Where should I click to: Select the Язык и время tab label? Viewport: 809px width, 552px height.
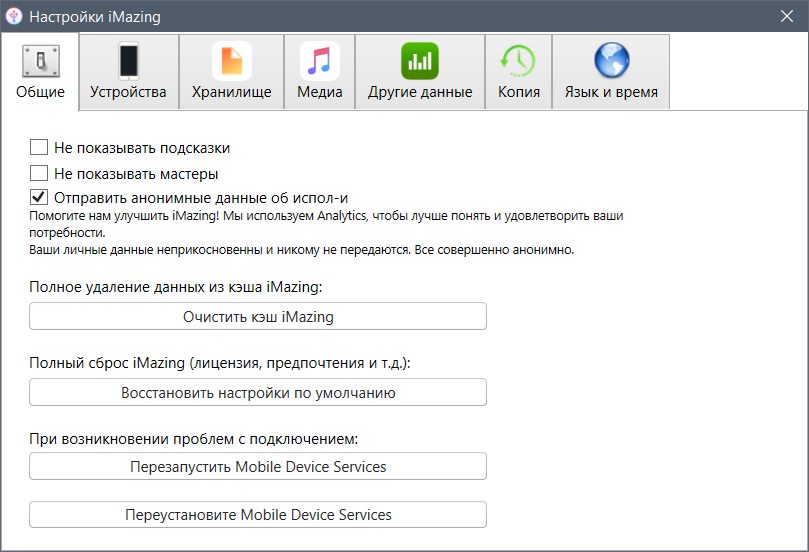coord(611,92)
